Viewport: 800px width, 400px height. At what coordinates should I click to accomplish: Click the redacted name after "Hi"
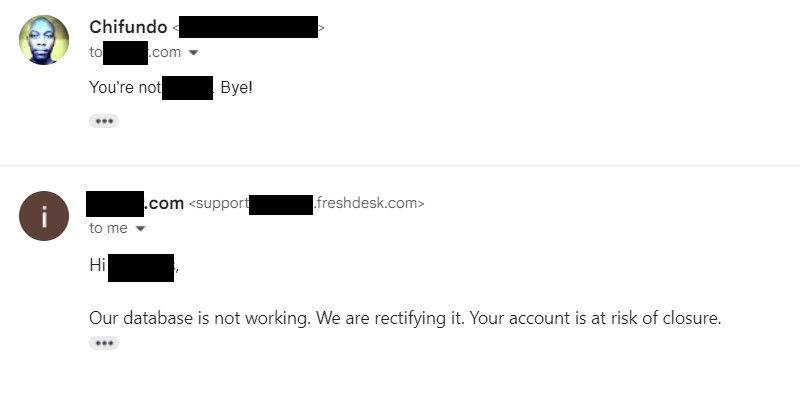(x=141, y=266)
